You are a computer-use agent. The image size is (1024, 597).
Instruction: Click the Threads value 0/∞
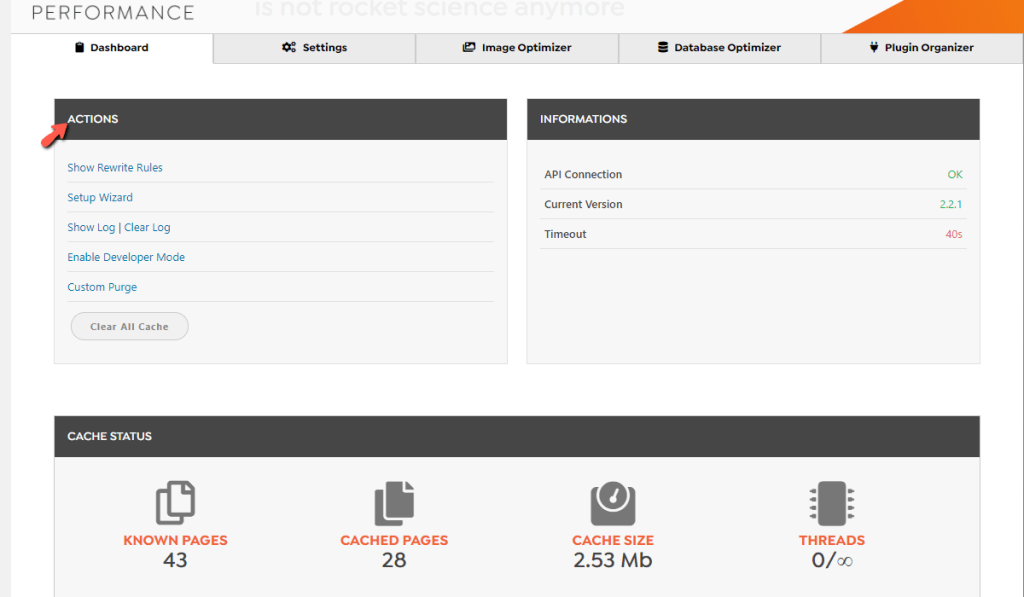click(x=831, y=560)
